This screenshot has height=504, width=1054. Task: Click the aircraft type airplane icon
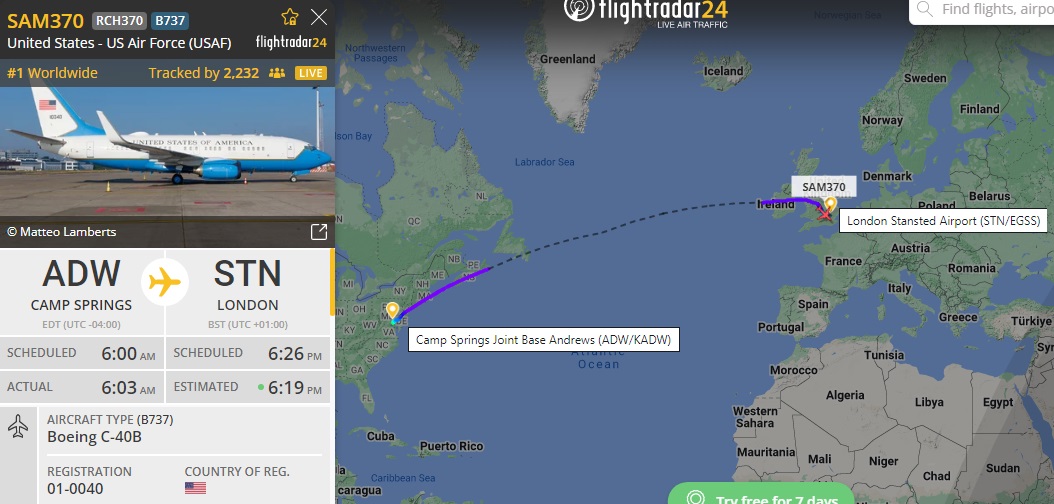click(18, 426)
